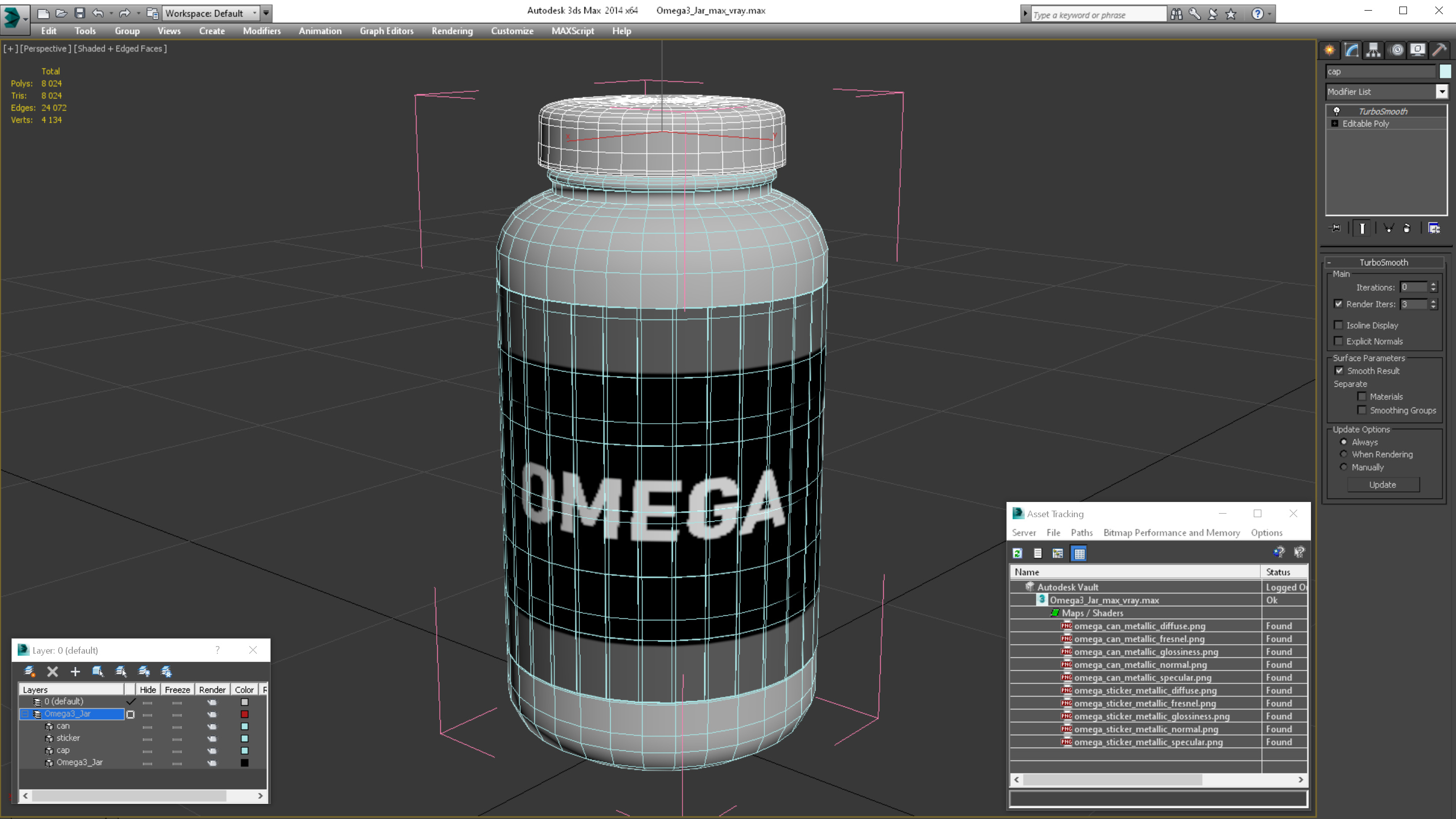Click the Status column header in Asset Tracking
This screenshot has width=1456, height=819.
(1284, 572)
